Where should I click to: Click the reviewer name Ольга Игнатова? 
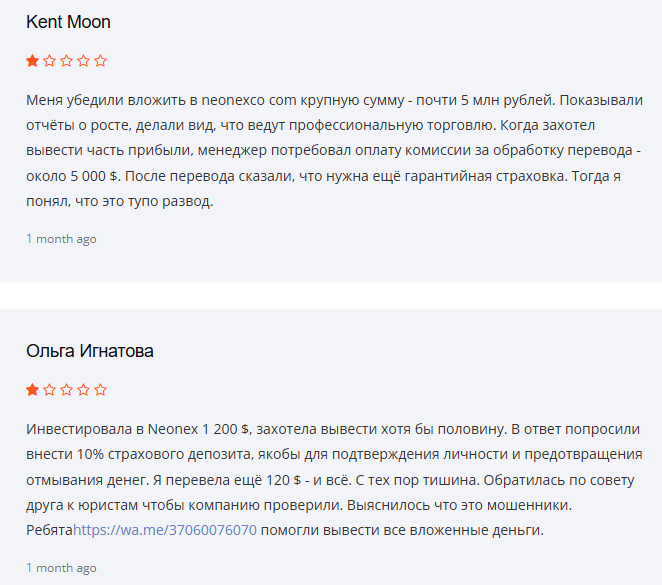[x=90, y=351]
